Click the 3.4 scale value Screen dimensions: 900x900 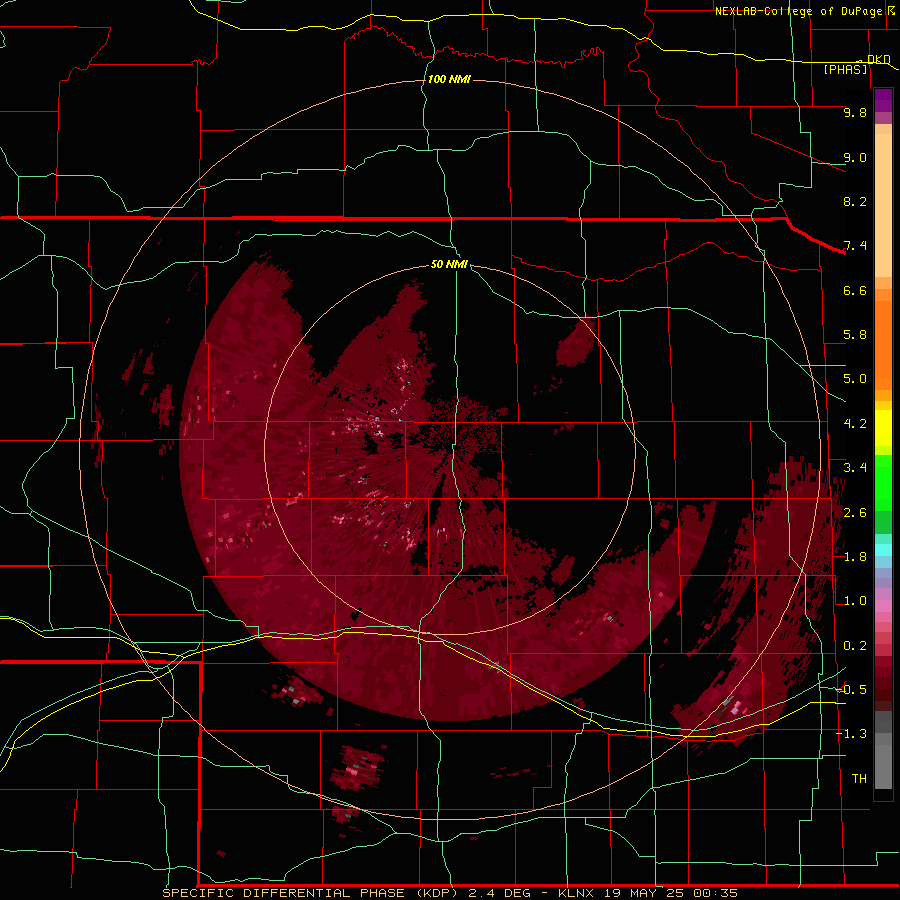(855, 468)
